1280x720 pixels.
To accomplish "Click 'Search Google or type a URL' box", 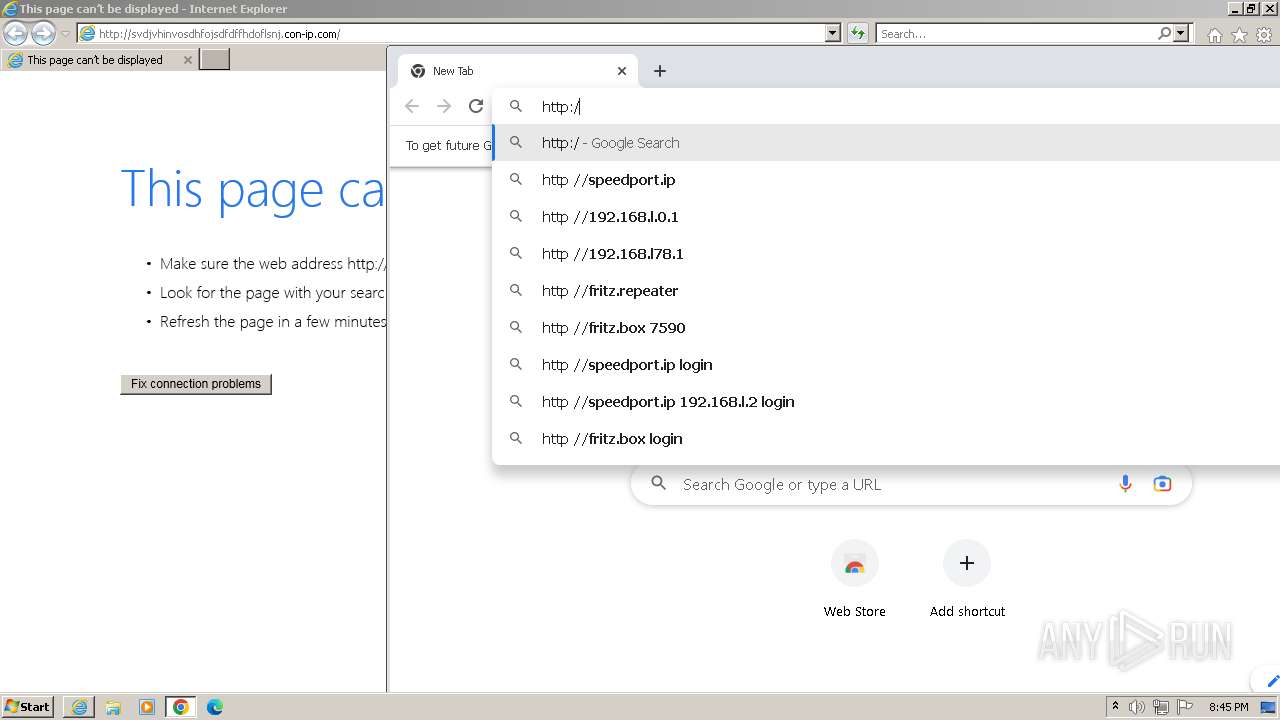I will (x=911, y=484).
